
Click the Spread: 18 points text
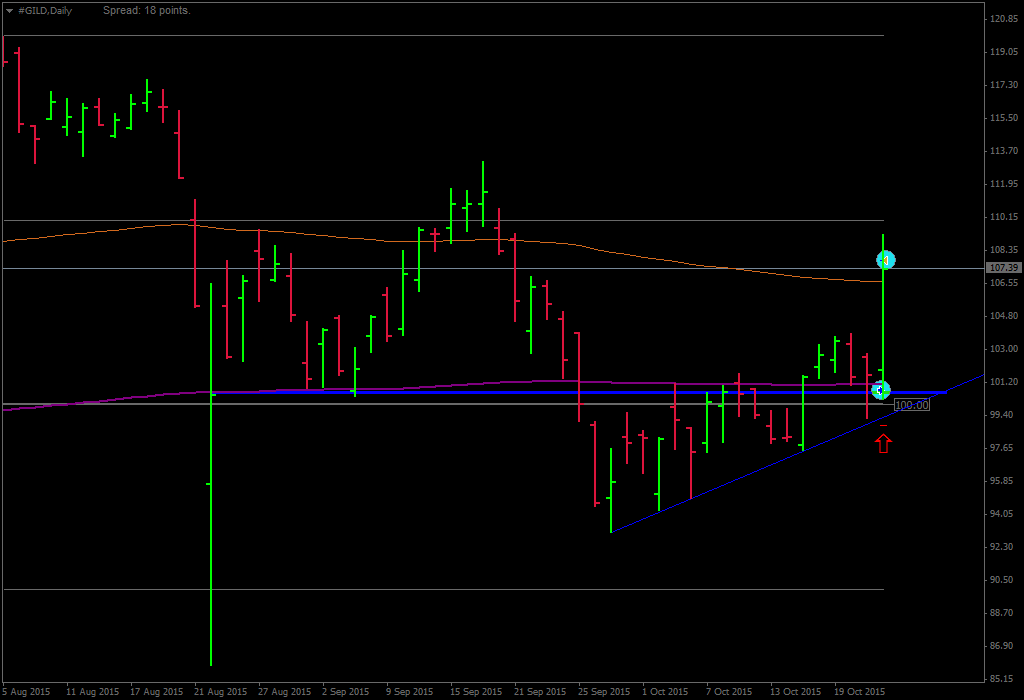(147, 10)
